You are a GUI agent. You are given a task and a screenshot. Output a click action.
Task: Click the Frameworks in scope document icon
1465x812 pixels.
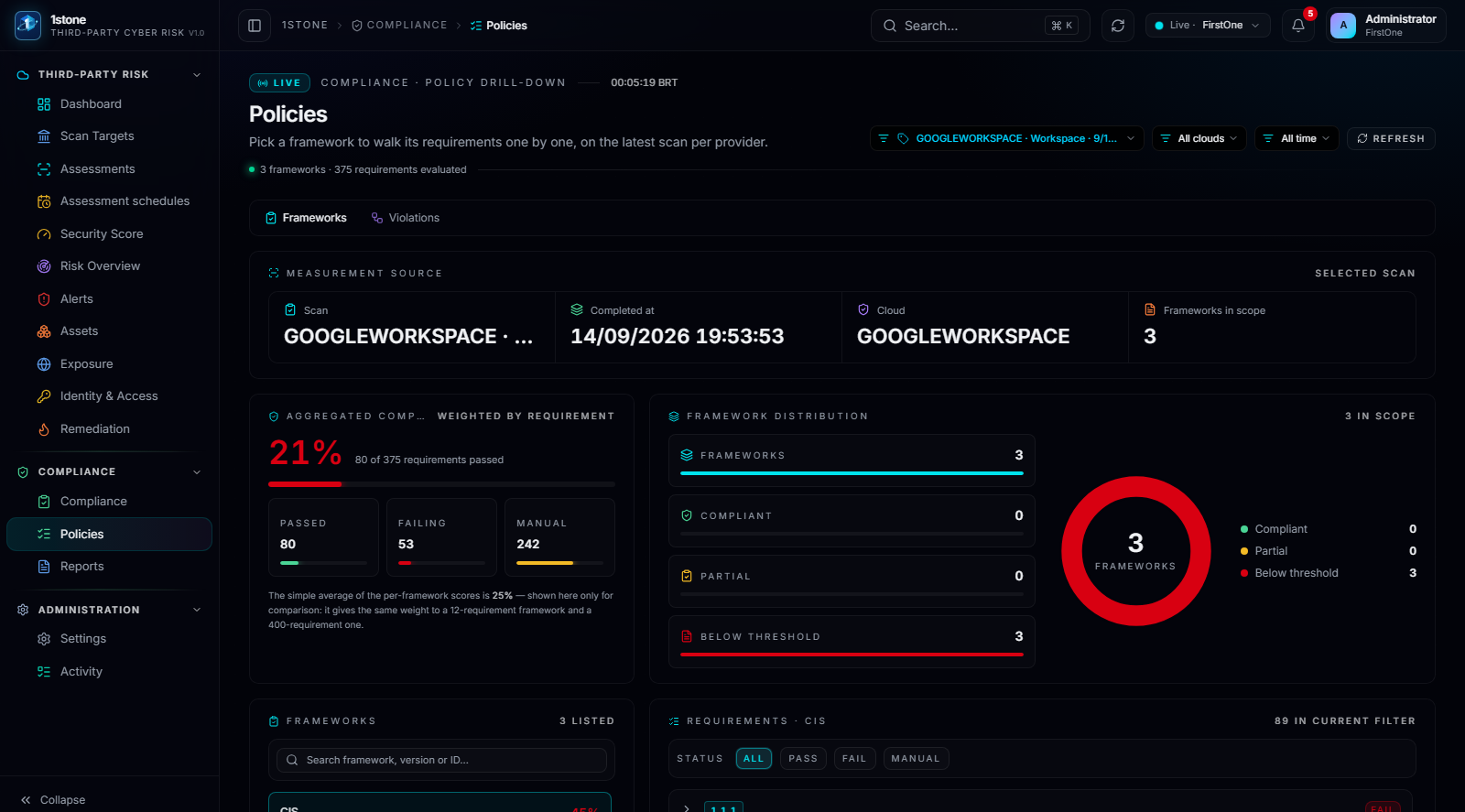pyautogui.click(x=1150, y=310)
